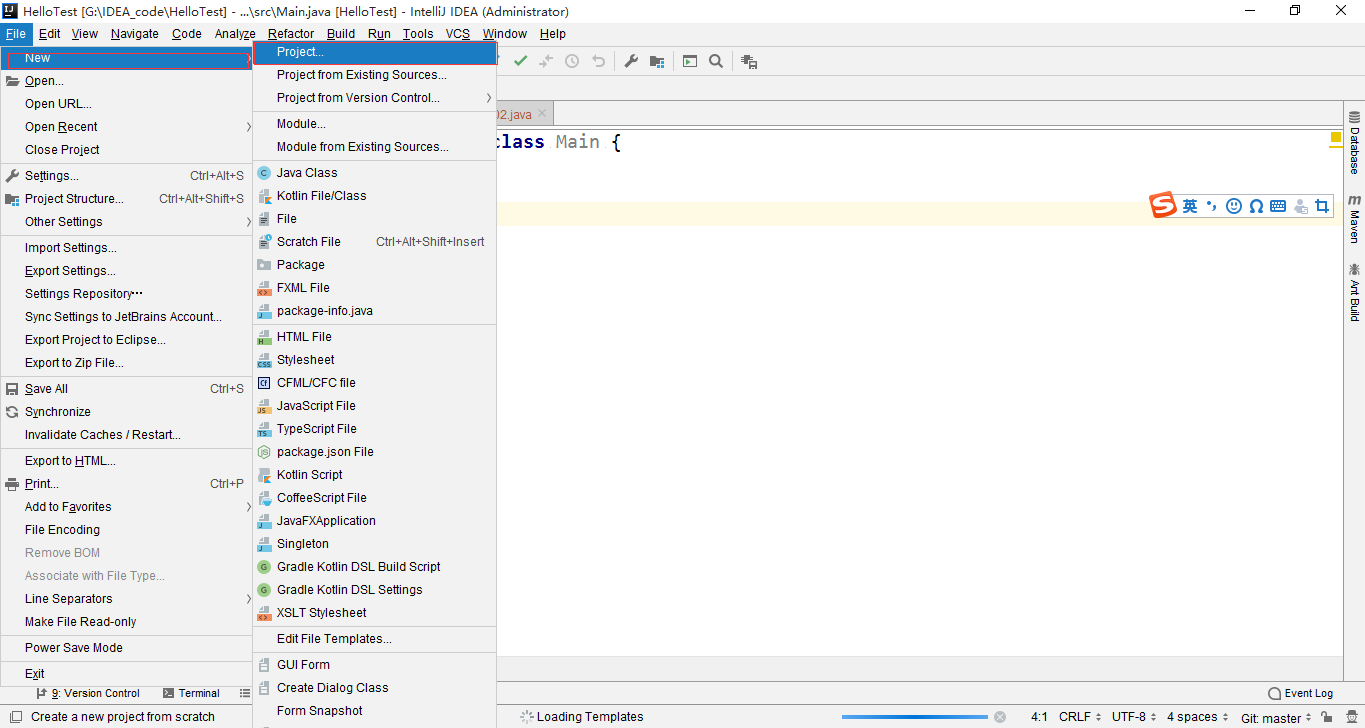Select Power Save Mode in File menu
Viewport: 1365px width, 728px height.
128,648
